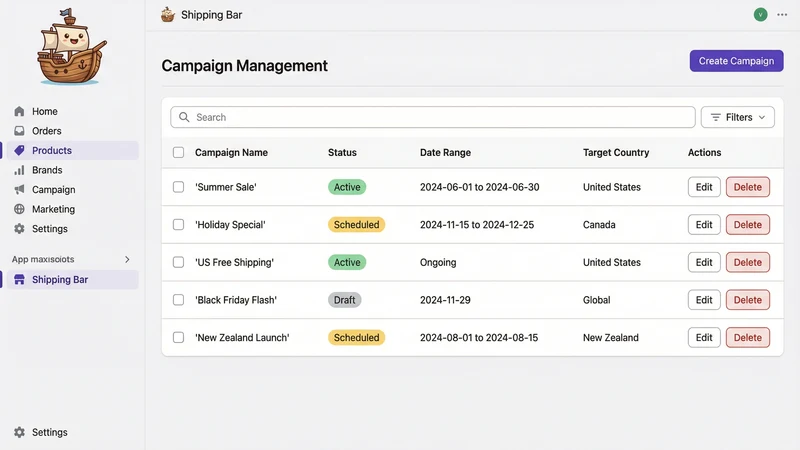Click the Campaign Name column header

(x=231, y=153)
